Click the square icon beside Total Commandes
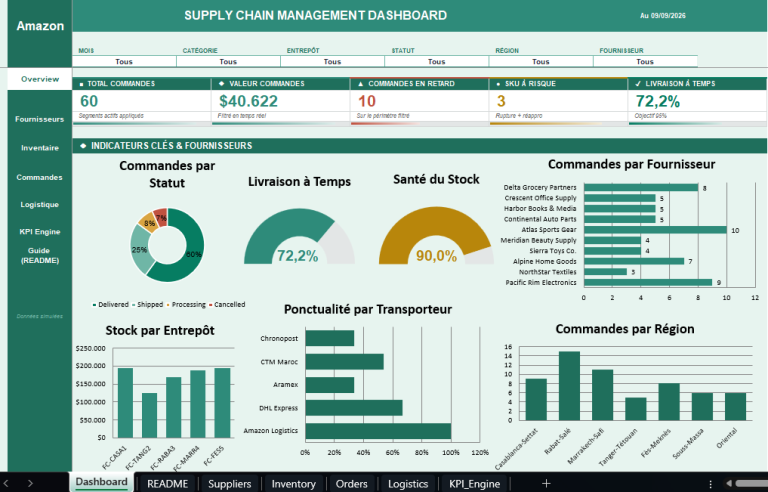Image resolution: width=768 pixels, height=492 pixels. click(81, 84)
